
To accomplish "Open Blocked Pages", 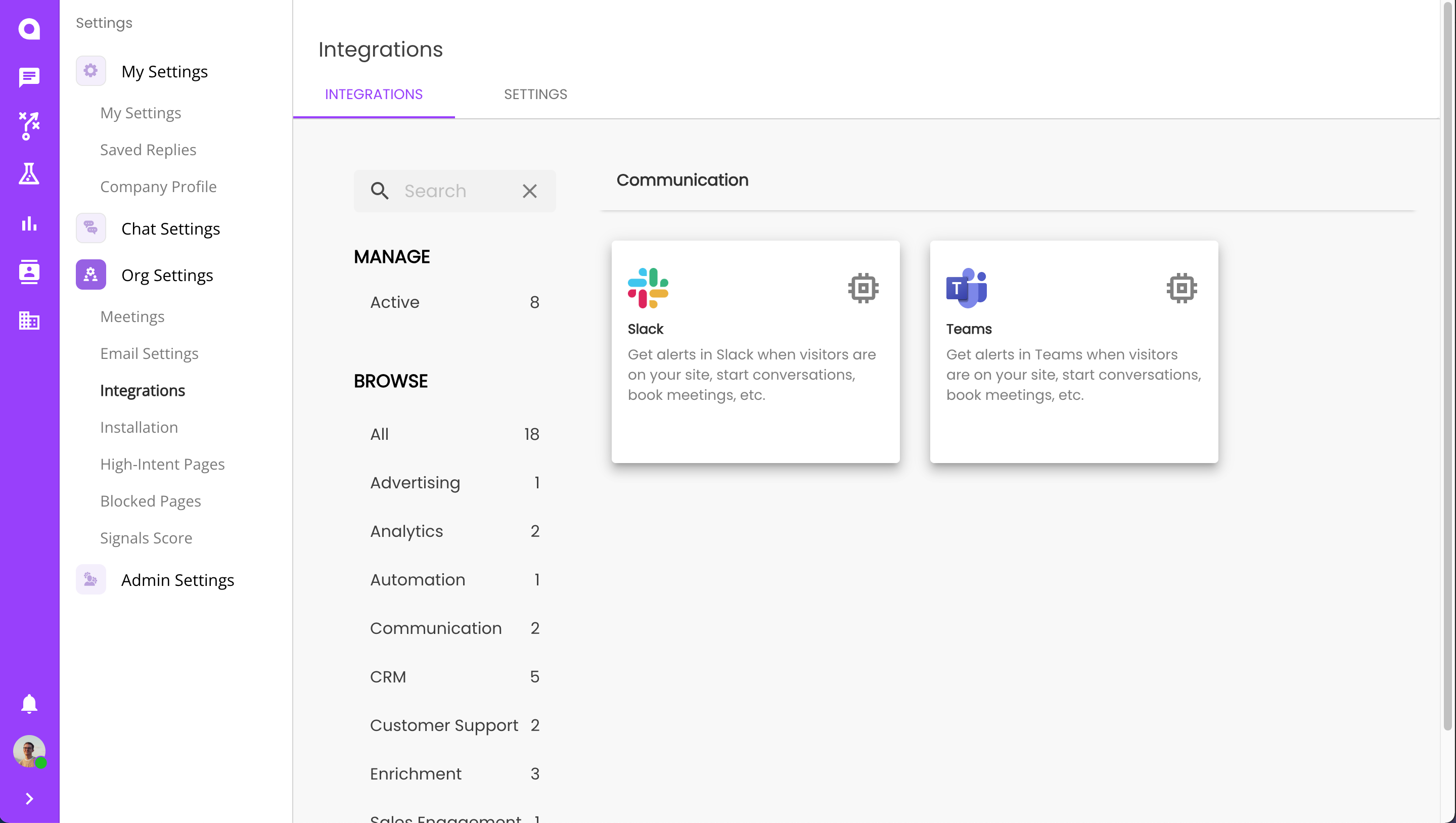I will click(x=150, y=501).
